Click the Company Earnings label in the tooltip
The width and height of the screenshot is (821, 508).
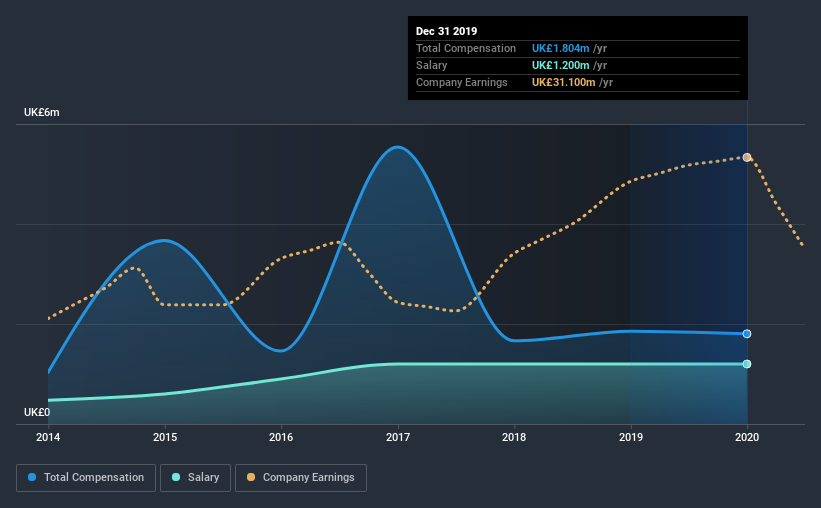point(462,82)
